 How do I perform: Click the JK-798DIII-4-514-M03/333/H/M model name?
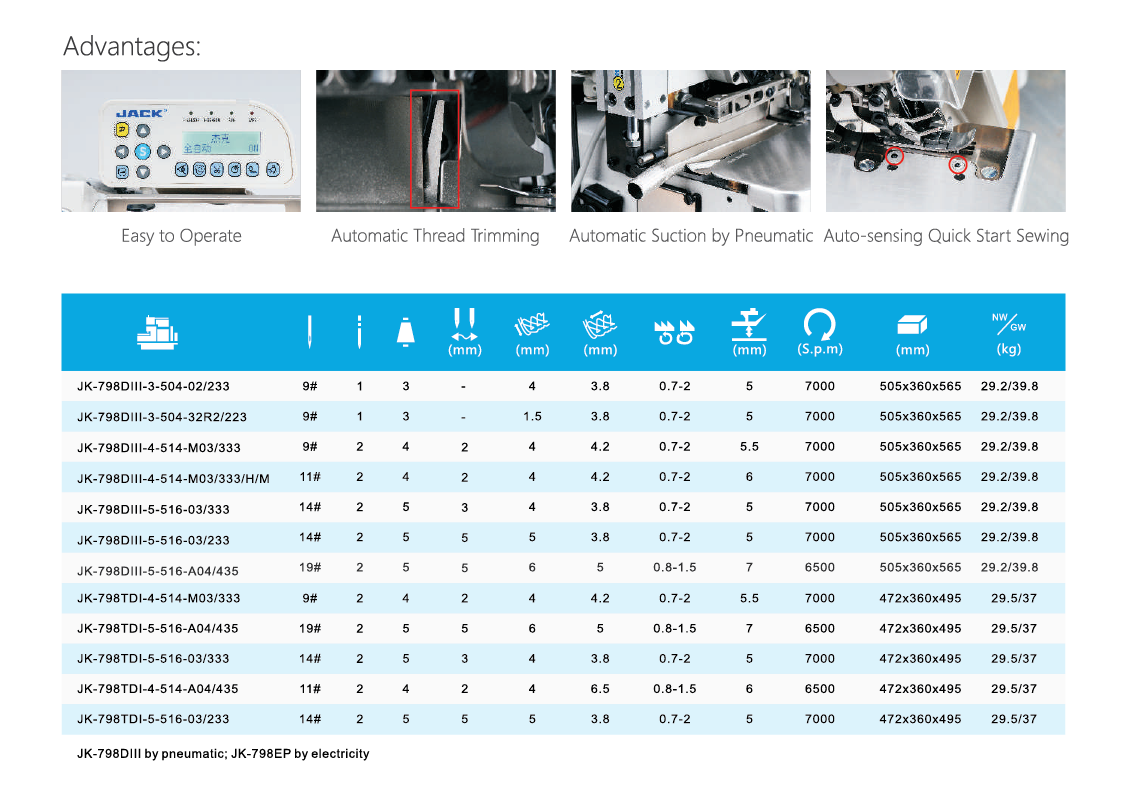click(173, 478)
